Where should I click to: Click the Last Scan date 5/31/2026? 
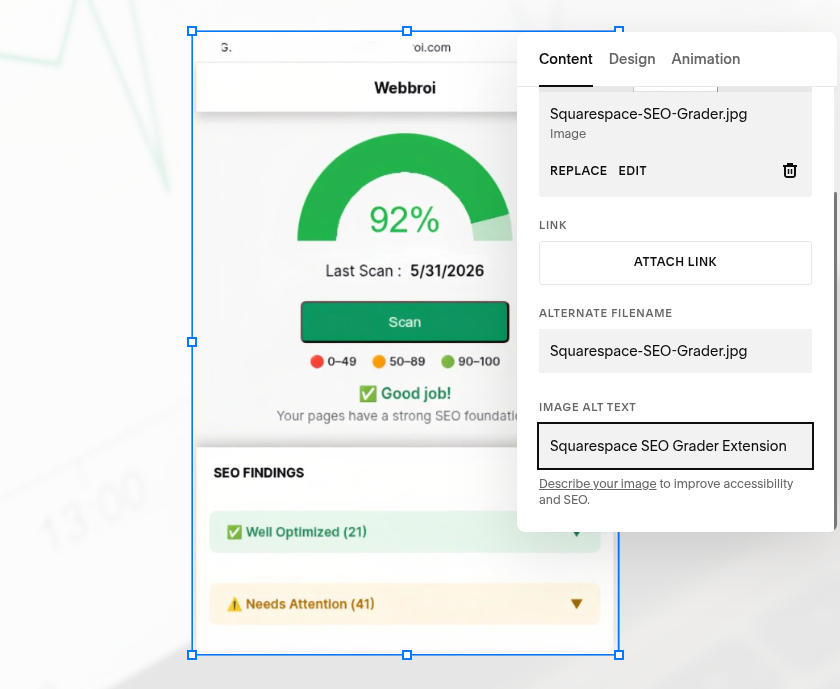[x=447, y=271]
